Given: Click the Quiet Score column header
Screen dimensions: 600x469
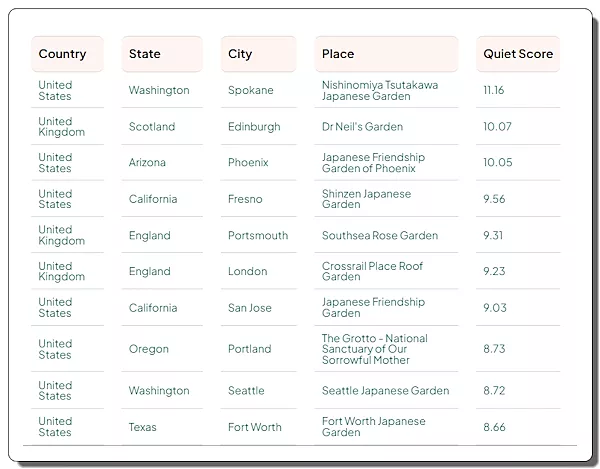Looking at the screenshot, I should point(518,54).
